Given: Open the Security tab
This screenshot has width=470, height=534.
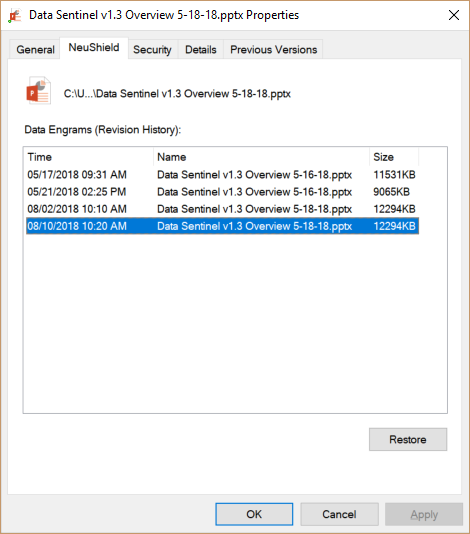Looking at the screenshot, I should tap(152, 50).
